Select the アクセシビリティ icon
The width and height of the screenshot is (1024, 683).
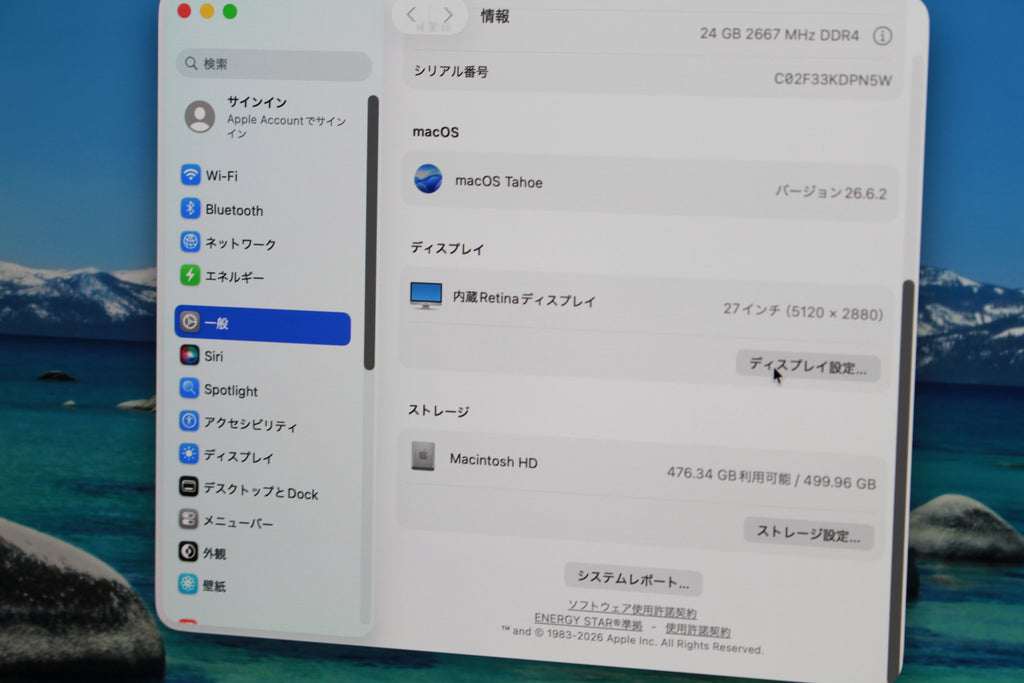(x=189, y=421)
